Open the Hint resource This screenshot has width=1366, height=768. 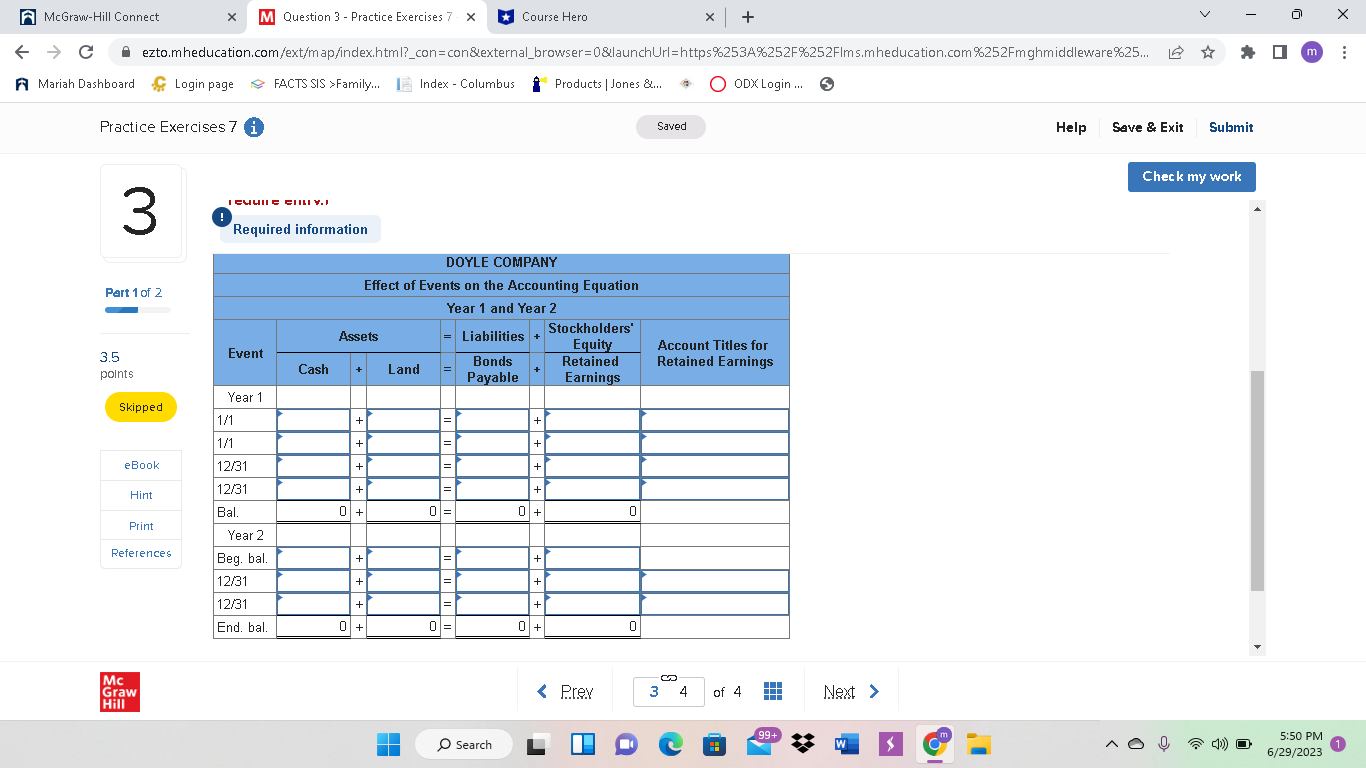pos(141,495)
